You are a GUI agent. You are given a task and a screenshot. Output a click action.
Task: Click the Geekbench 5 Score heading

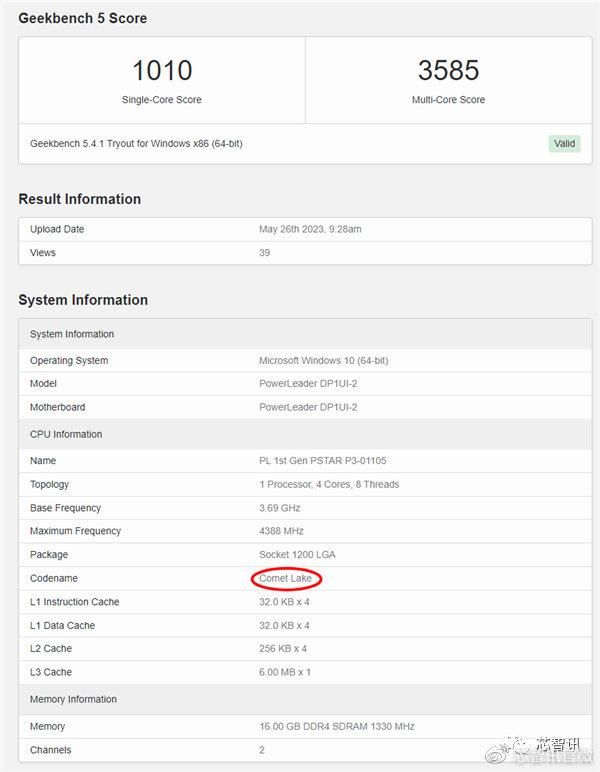tap(84, 18)
